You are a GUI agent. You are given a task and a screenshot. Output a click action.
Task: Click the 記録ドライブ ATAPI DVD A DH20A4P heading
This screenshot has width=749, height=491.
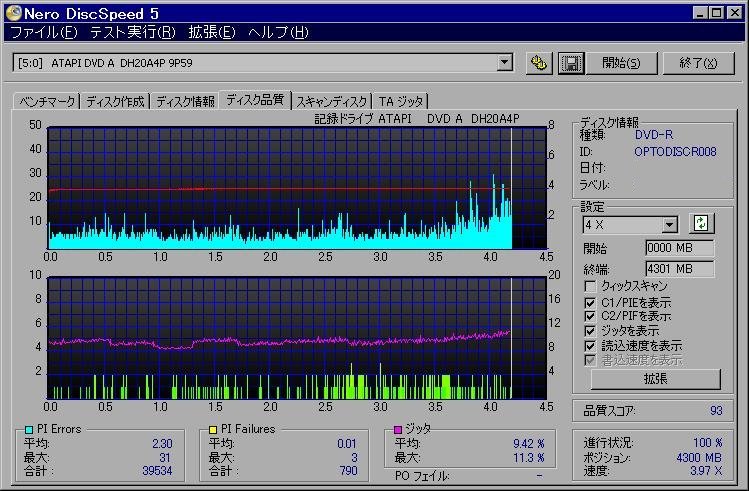(x=417, y=118)
